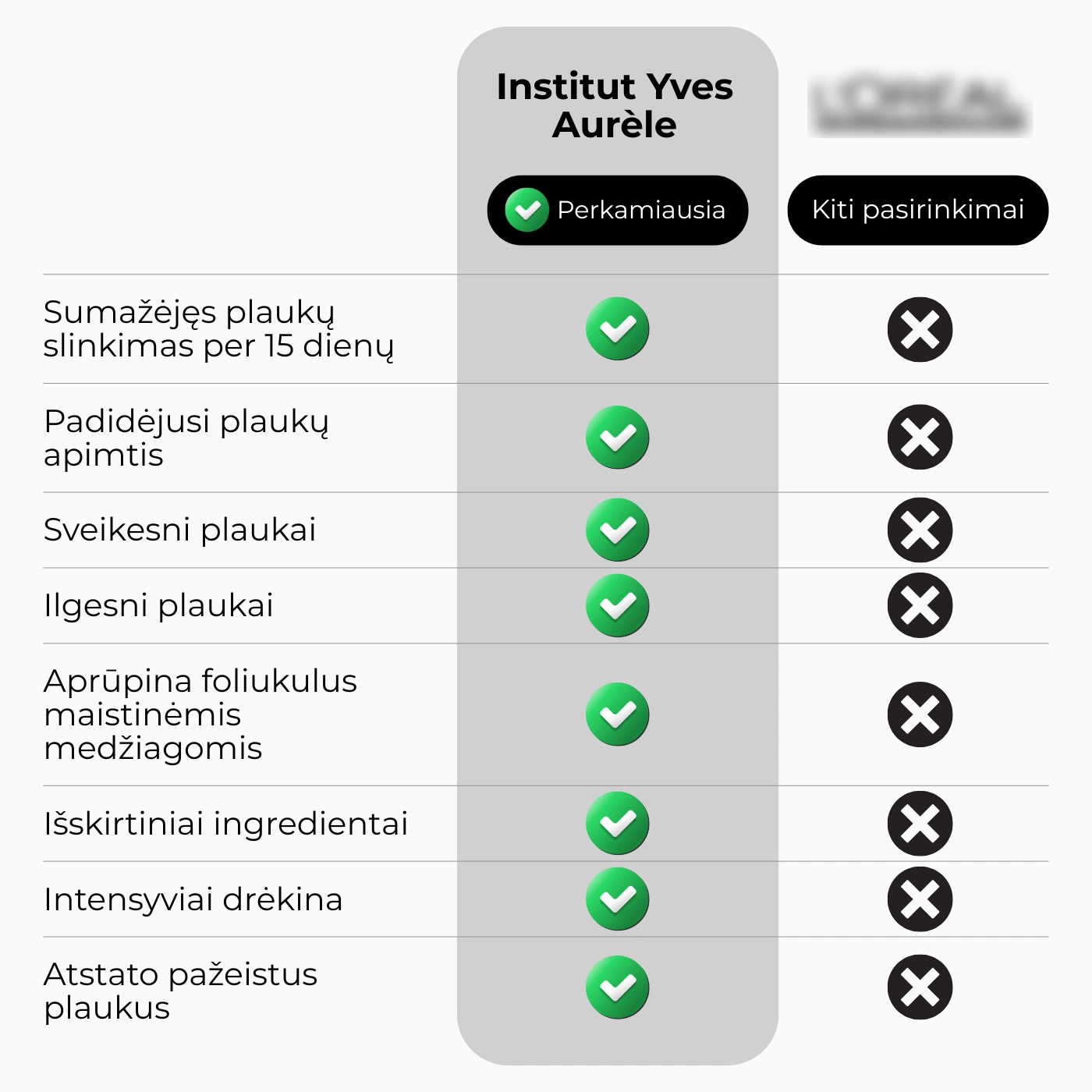Image resolution: width=1092 pixels, height=1092 pixels.
Task: Click the Atstato pažeistus plaukus label
Action: tap(181, 991)
